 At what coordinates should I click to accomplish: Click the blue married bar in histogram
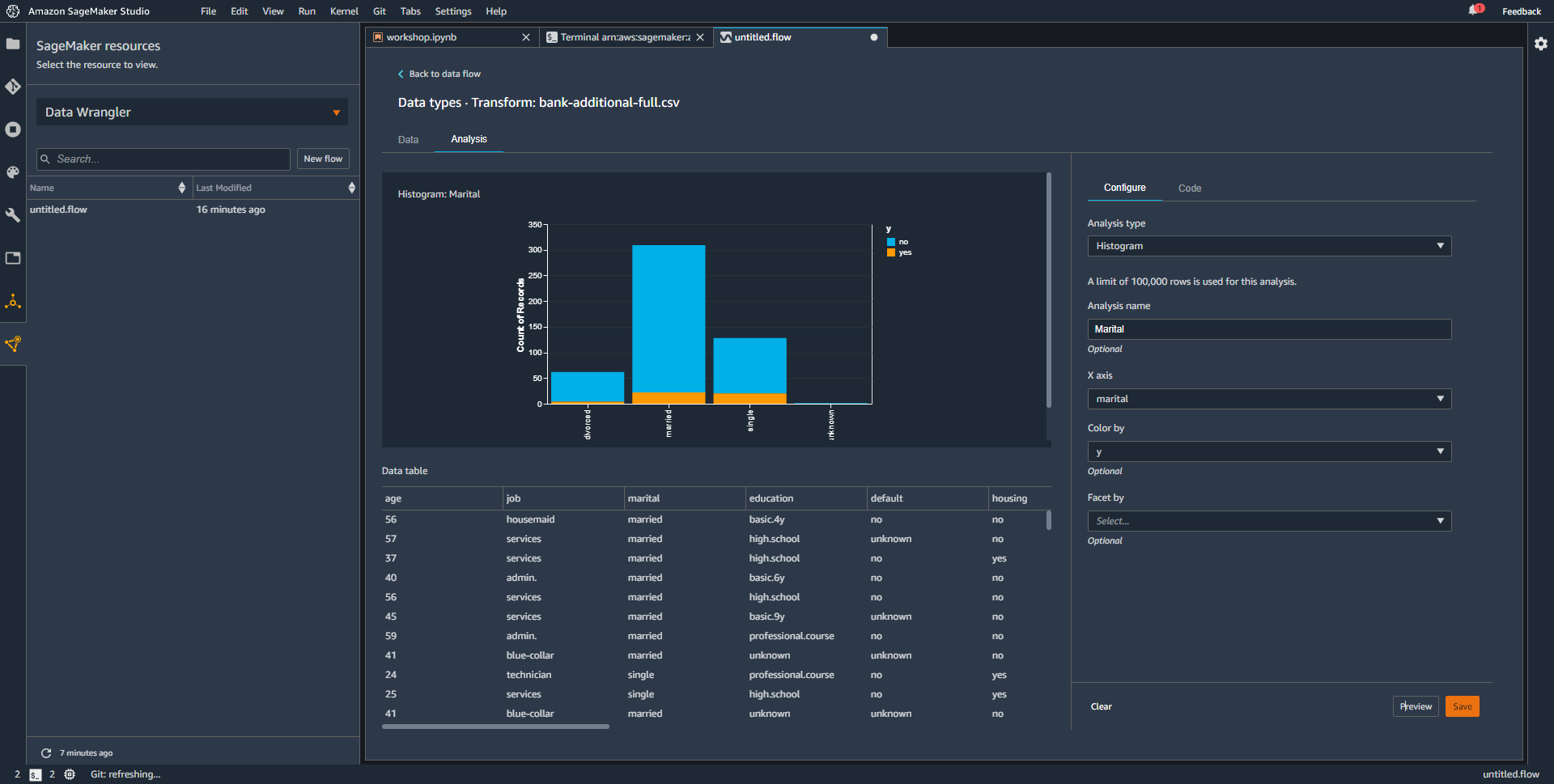pyautogui.click(x=669, y=318)
